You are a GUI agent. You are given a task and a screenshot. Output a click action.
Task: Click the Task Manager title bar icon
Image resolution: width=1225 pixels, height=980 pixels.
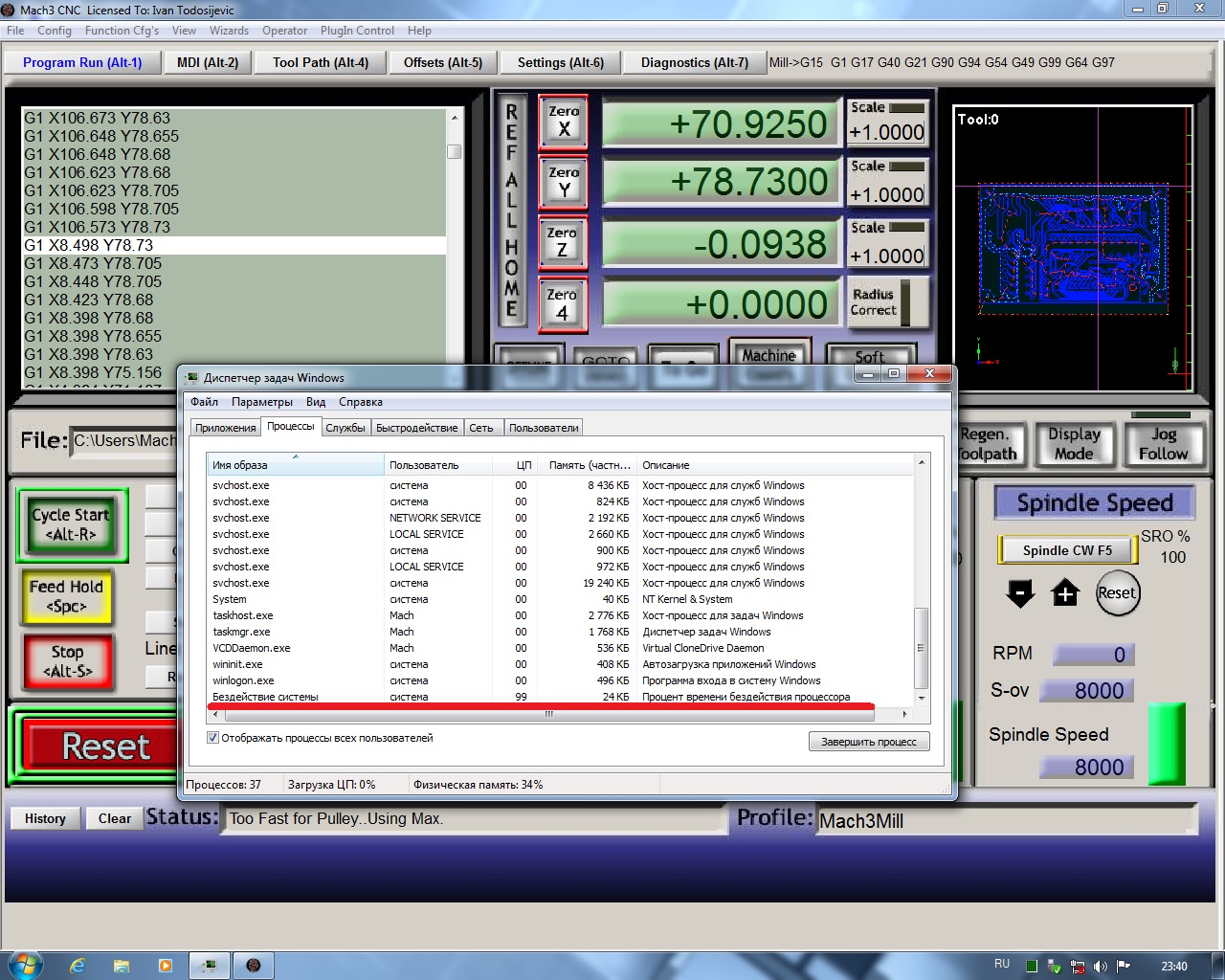(x=192, y=378)
